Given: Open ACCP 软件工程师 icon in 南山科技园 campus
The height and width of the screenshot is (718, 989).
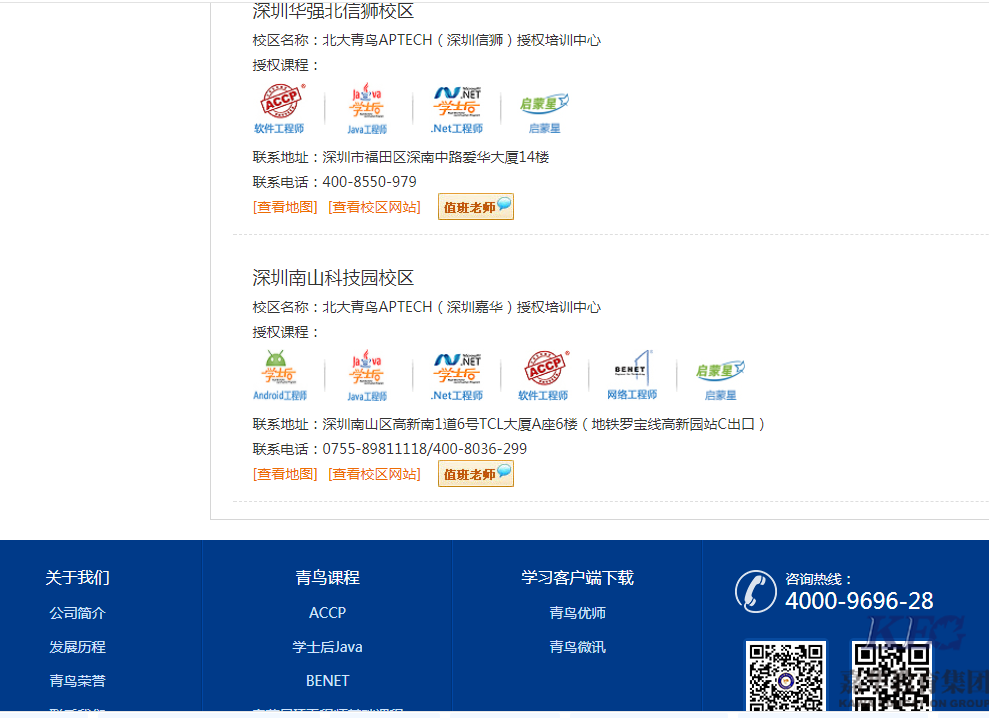Looking at the screenshot, I should click(544, 375).
